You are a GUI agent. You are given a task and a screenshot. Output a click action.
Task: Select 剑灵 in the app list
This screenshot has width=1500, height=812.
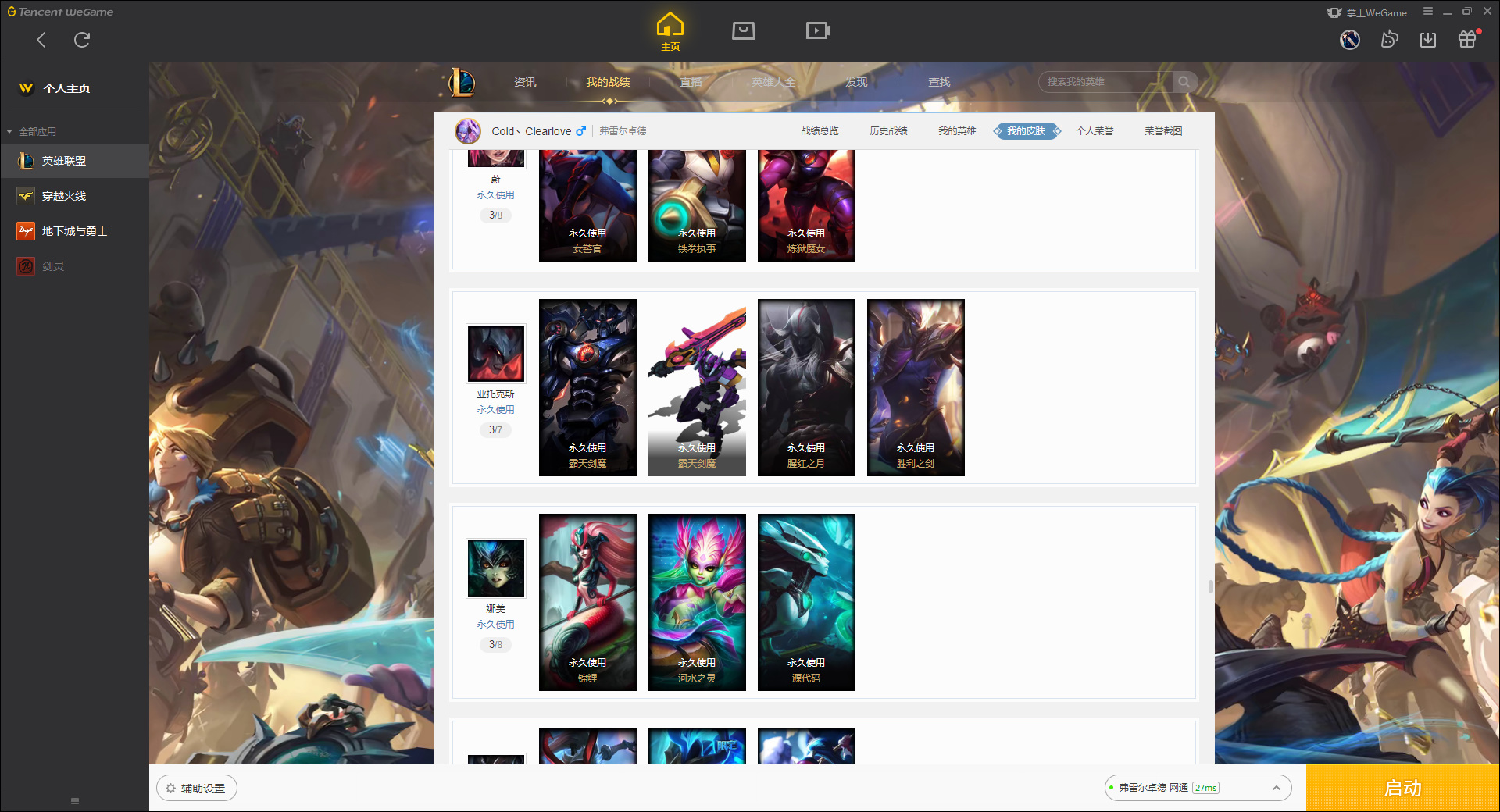point(74,266)
